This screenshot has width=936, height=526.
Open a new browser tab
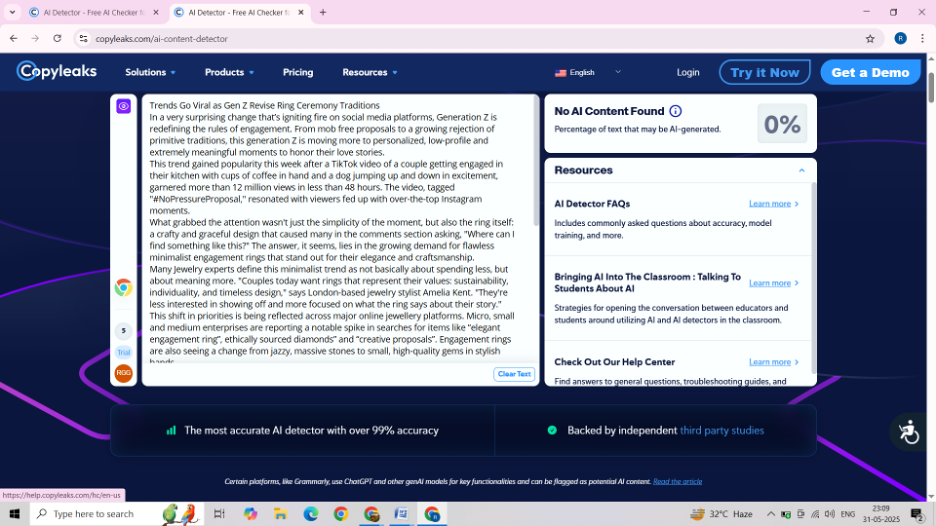click(x=323, y=13)
